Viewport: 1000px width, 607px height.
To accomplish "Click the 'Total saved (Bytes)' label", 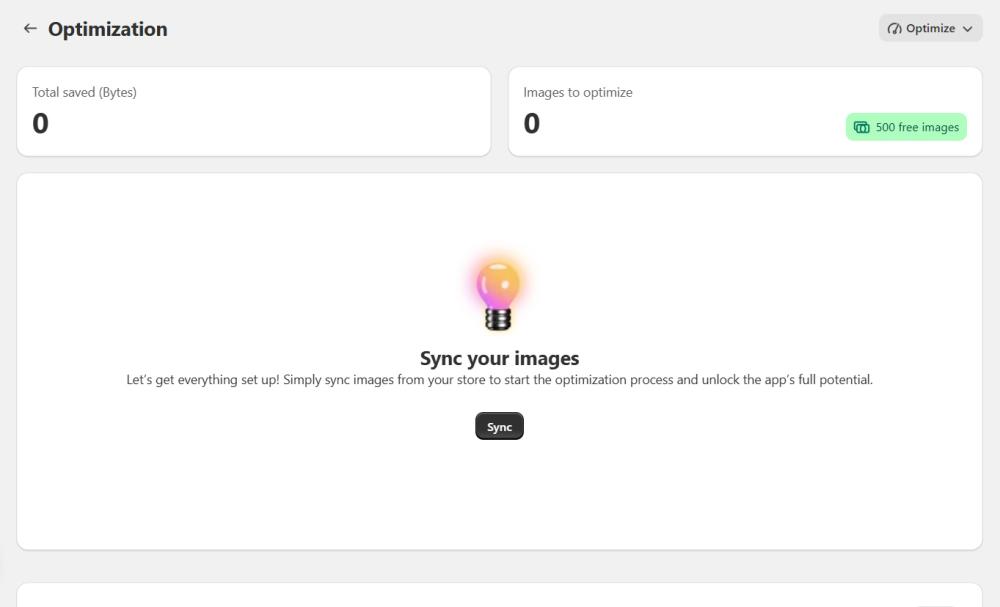I will 84,92.
